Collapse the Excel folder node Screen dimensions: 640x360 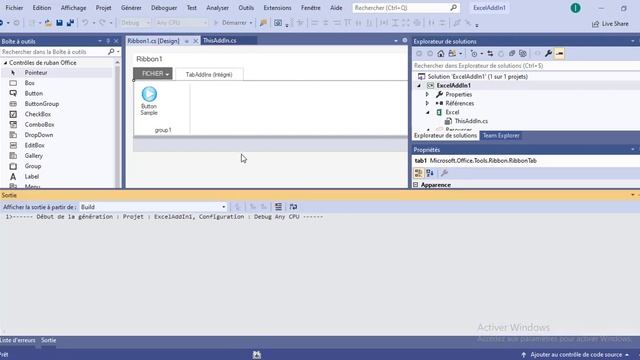click(x=428, y=112)
